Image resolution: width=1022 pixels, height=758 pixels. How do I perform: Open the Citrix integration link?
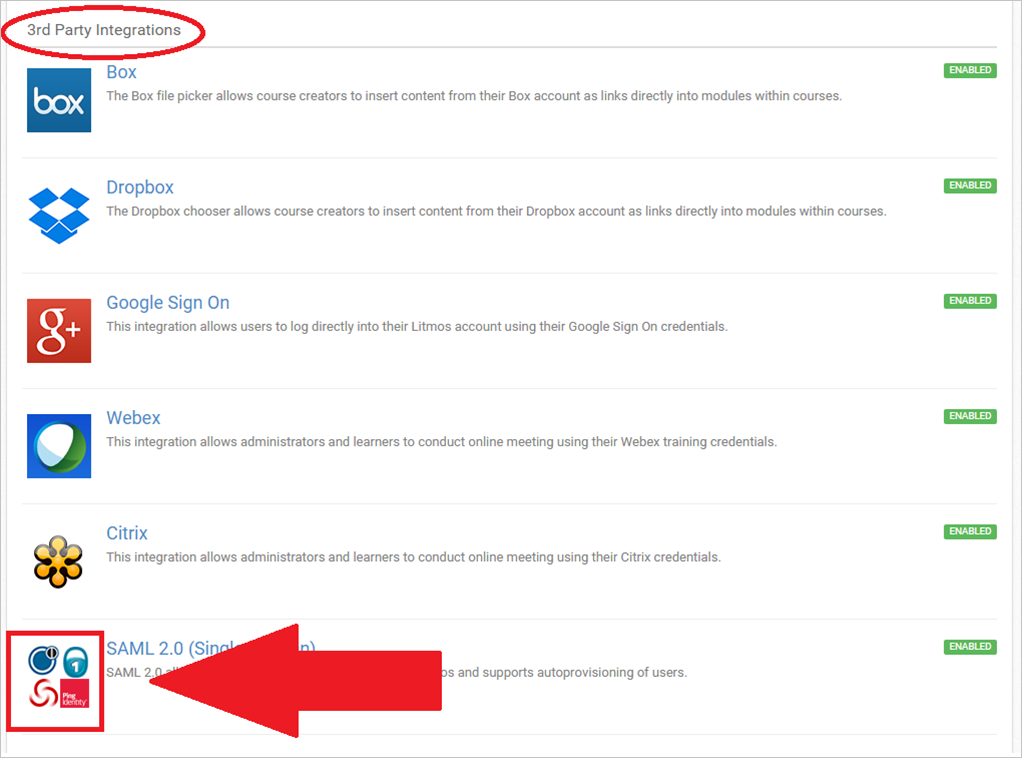tap(126, 533)
